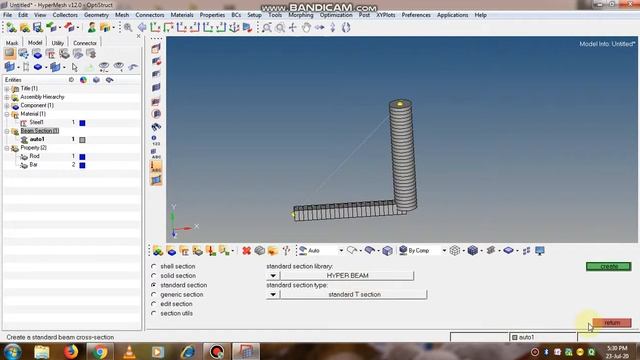Screen dimensions: 640x360
Task: Expand the Component (1) tree node
Action: point(7,106)
